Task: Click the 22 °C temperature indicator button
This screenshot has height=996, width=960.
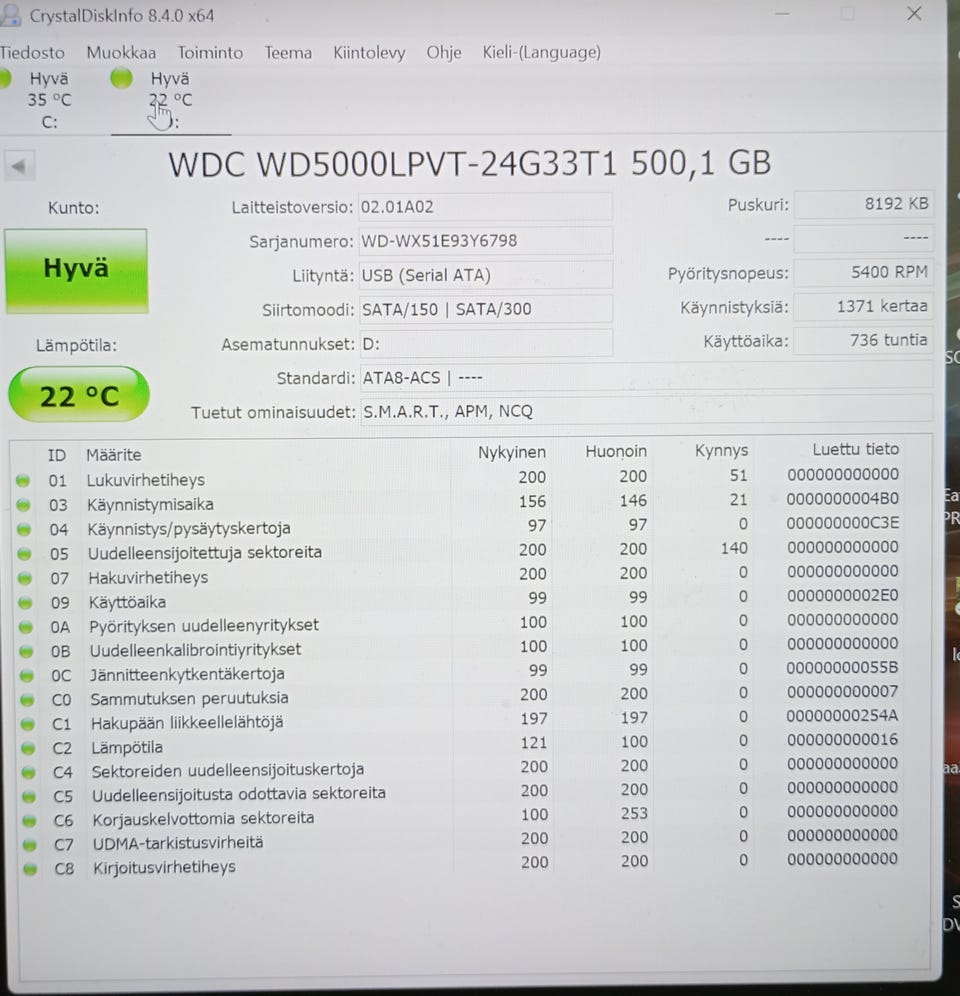Action: click(79, 394)
